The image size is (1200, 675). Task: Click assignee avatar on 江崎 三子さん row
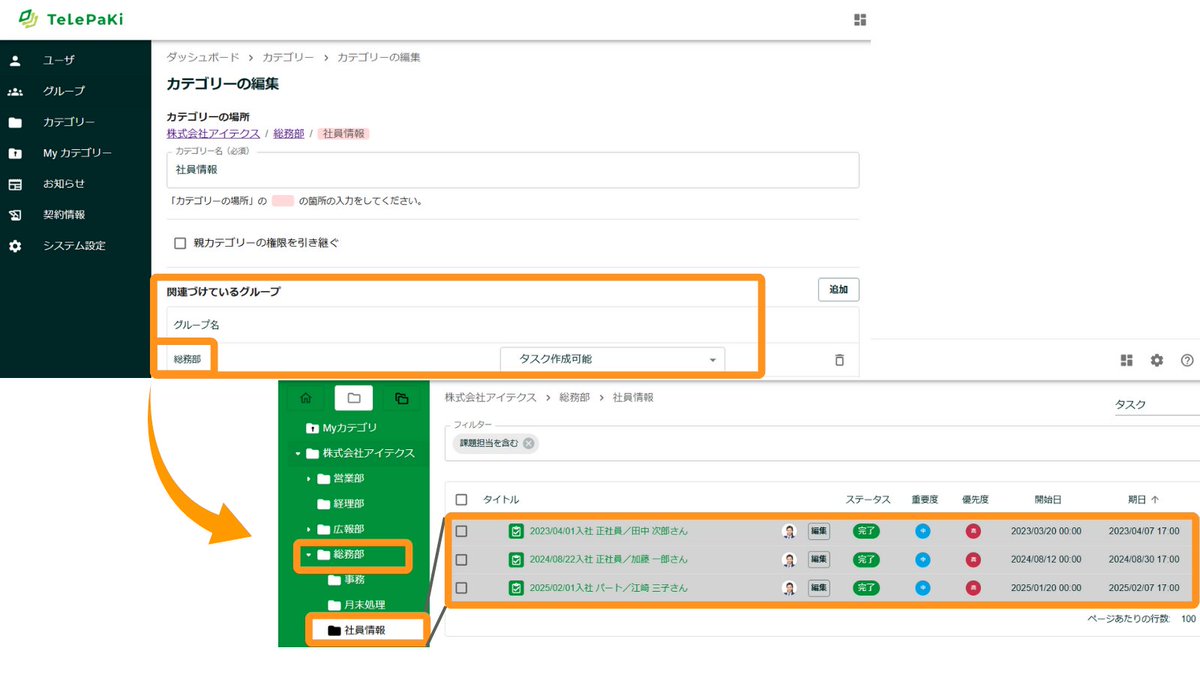point(789,588)
